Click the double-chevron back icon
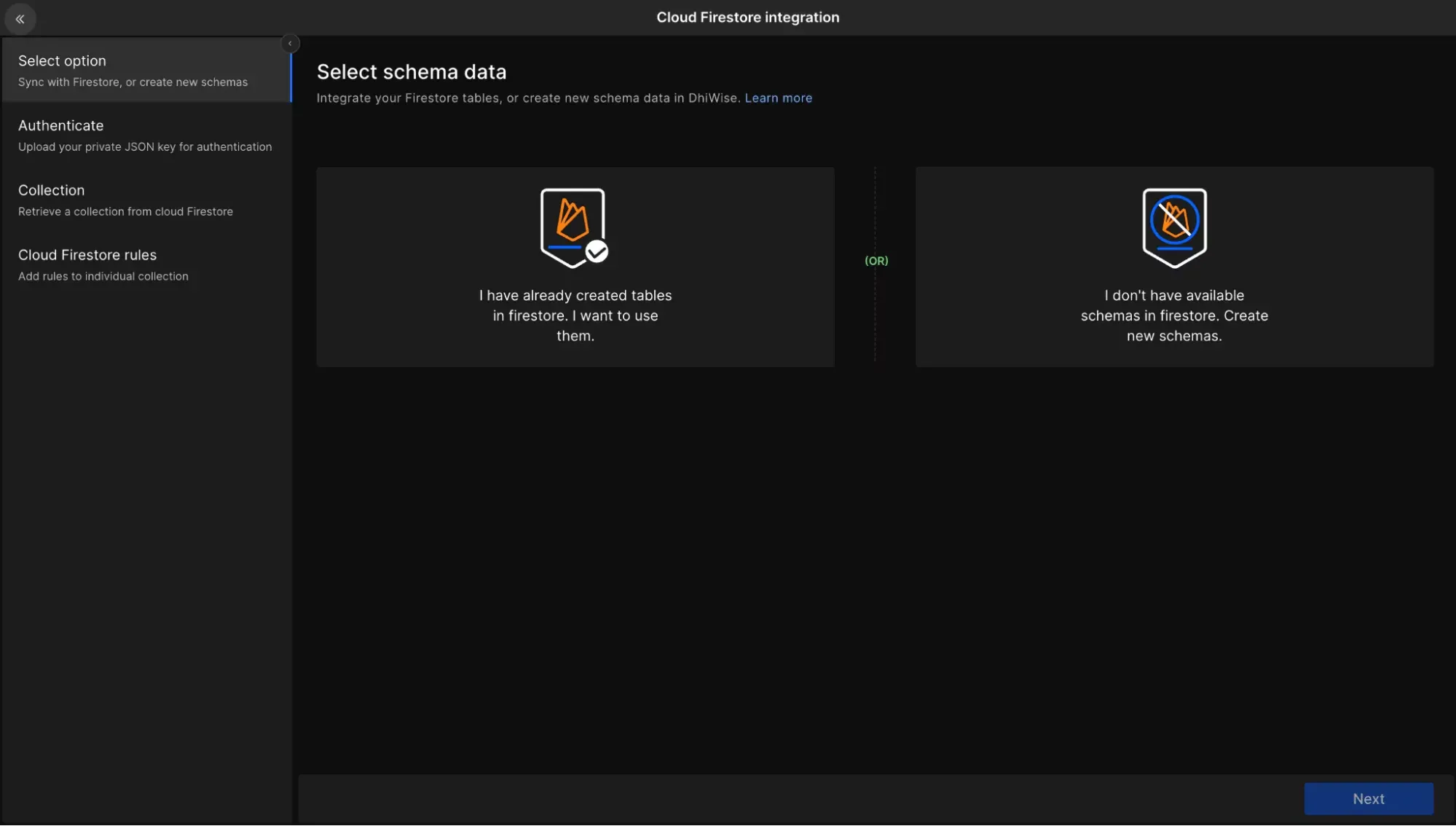 pyautogui.click(x=20, y=19)
